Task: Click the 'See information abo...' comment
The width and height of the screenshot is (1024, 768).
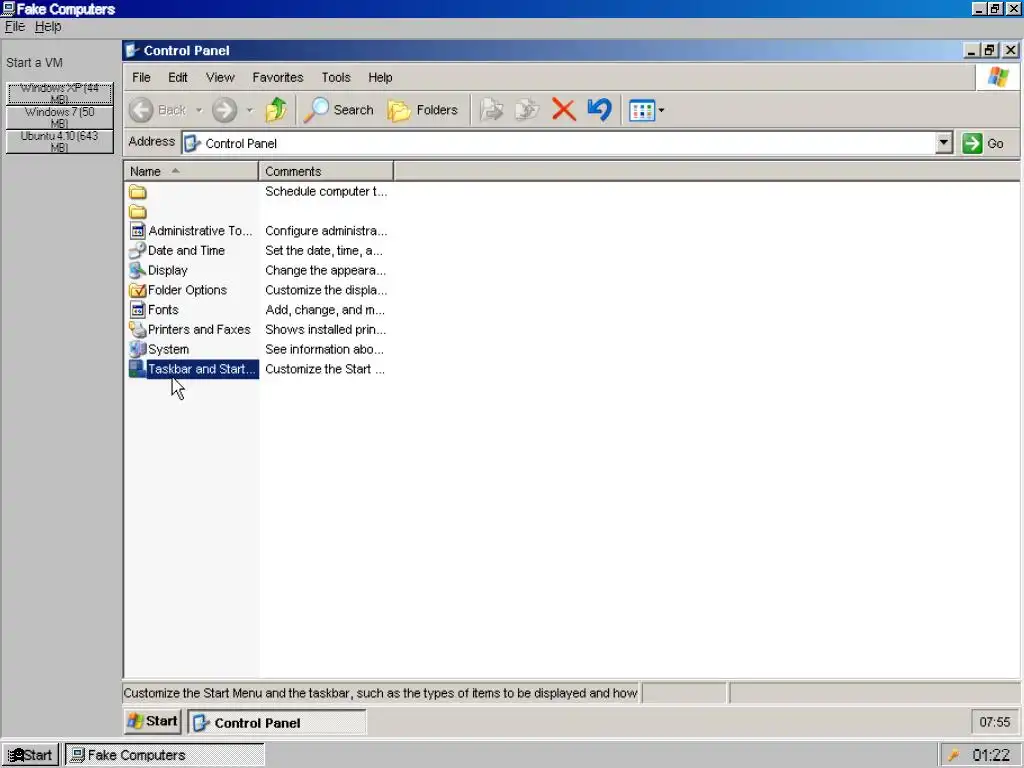Action: (324, 349)
